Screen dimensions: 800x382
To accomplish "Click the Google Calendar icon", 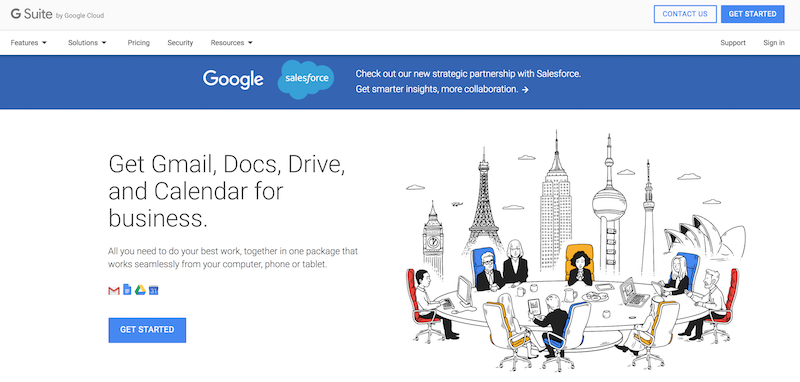I will [154, 290].
